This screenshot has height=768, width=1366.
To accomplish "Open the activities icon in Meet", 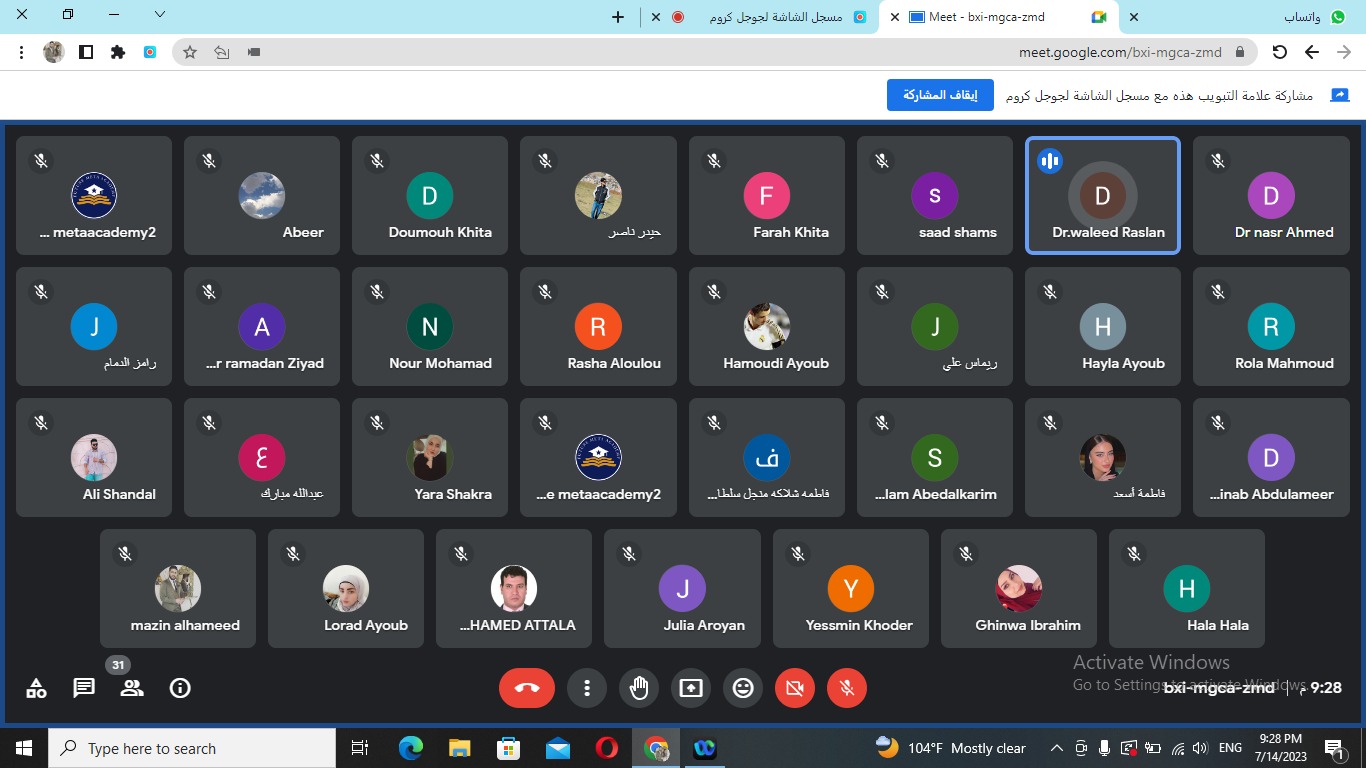I will [36, 688].
